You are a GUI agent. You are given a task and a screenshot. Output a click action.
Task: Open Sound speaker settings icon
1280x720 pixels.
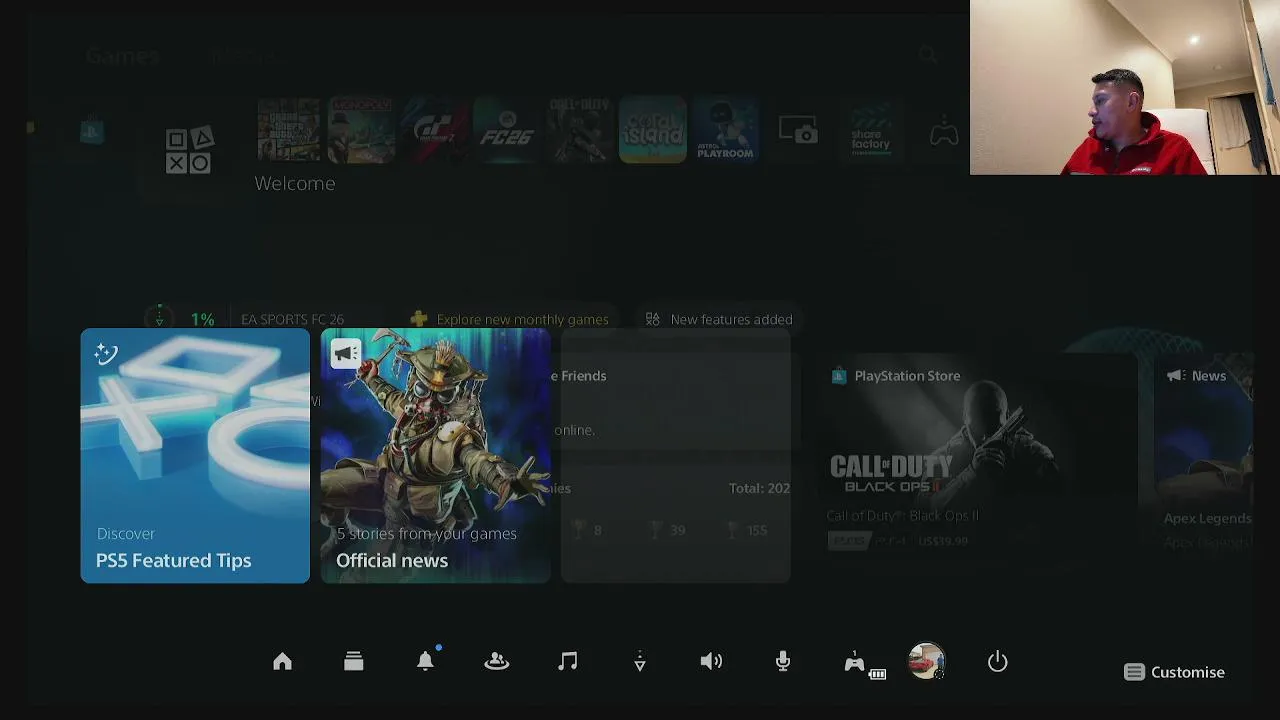coord(711,662)
